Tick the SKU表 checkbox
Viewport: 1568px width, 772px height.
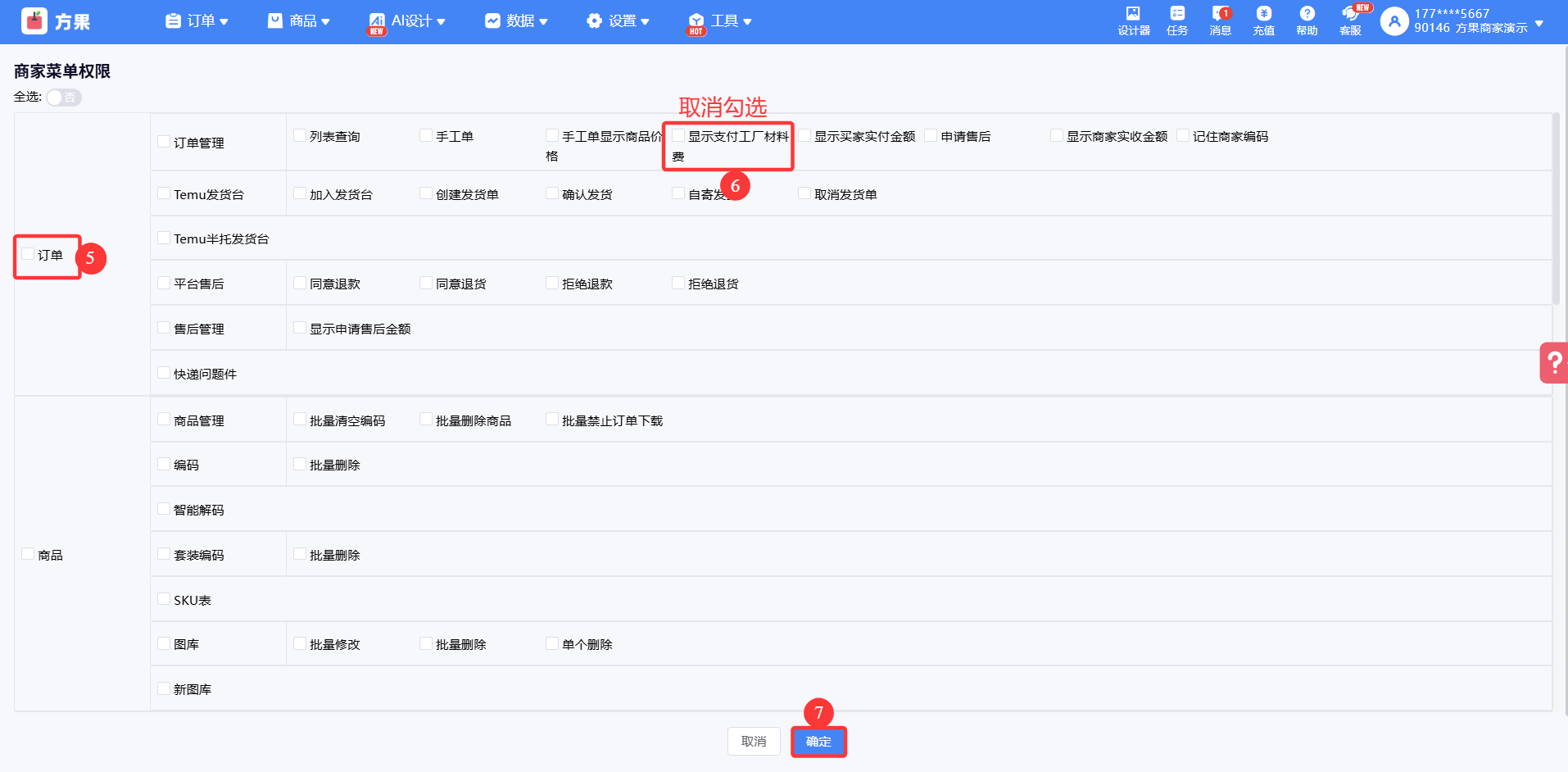pos(164,599)
